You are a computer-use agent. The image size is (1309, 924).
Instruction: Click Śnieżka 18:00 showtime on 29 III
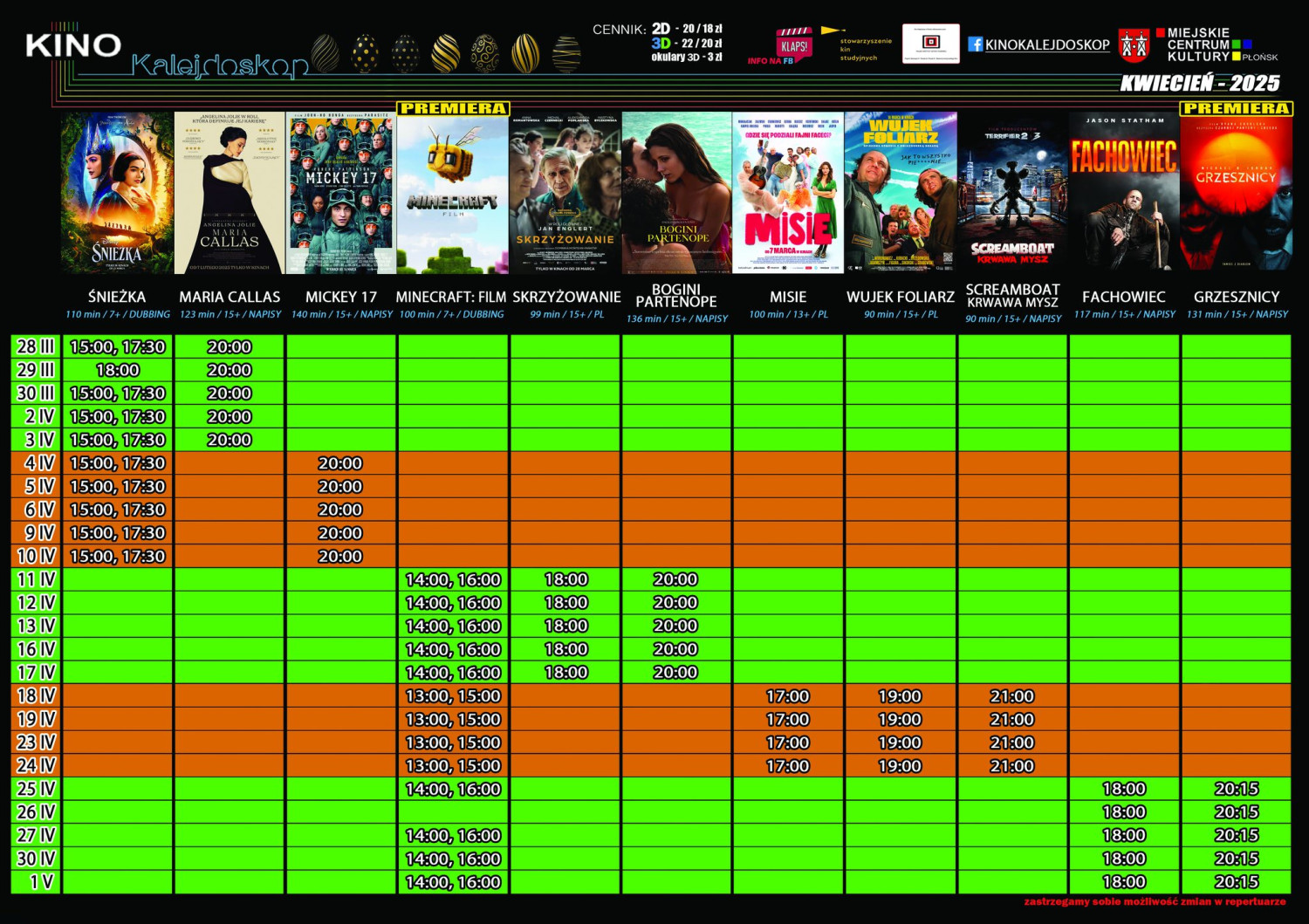pyautogui.click(x=118, y=370)
